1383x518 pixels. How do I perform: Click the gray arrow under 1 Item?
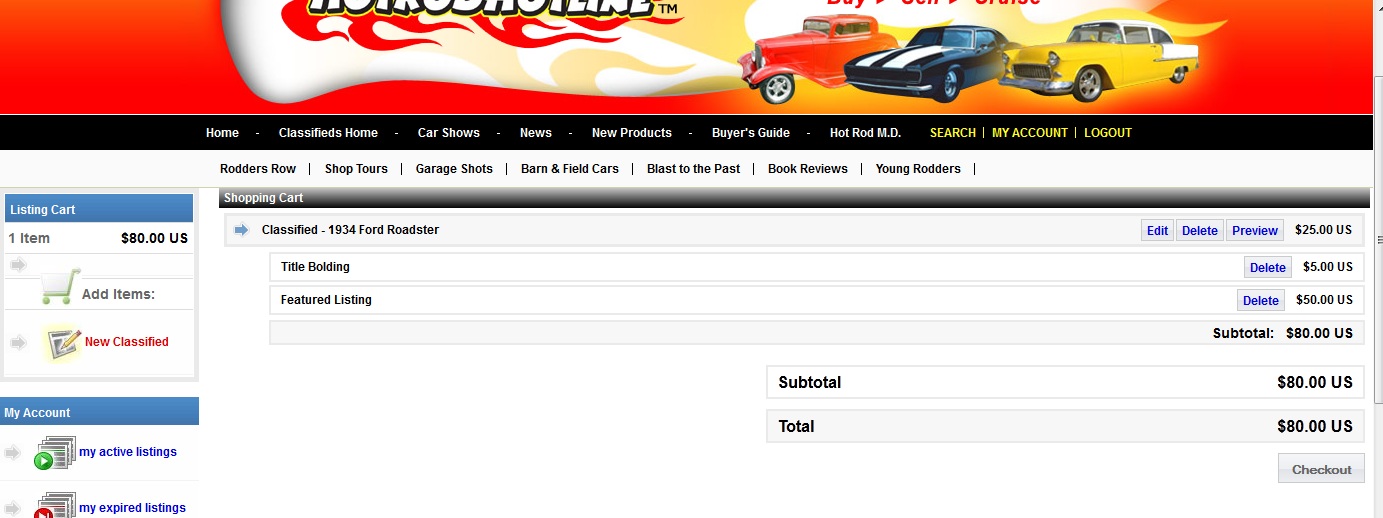point(18,265)
